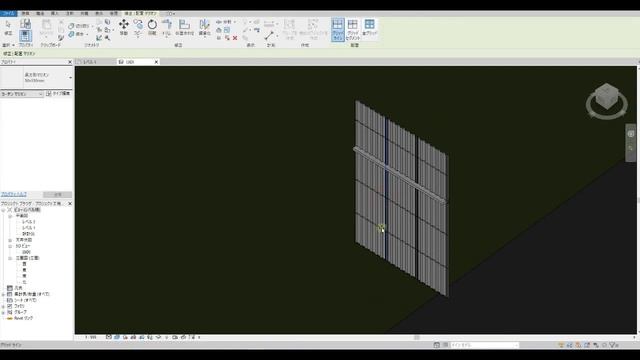Click the zoom tool on navigation bar
Screen dimensions: 640x360
(631, 148)
